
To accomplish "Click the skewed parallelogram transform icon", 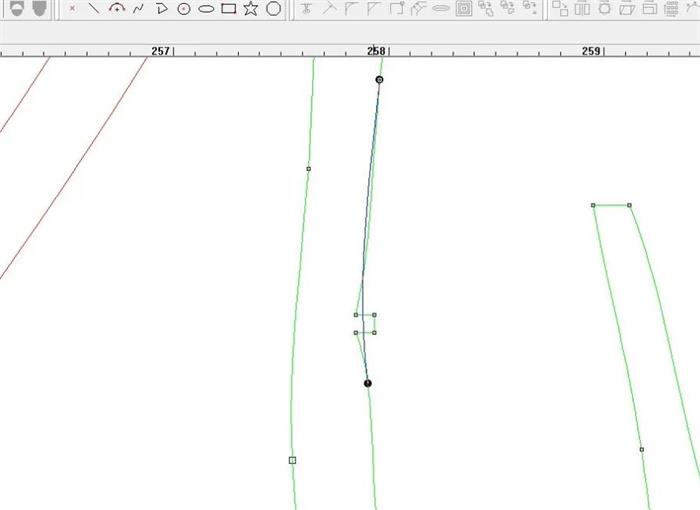I will (627, 8).
